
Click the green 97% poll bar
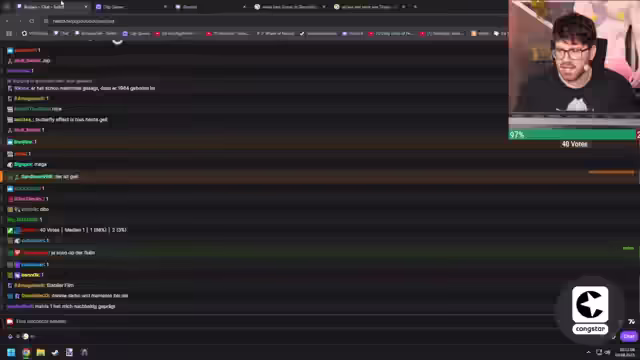pos(572,135)
